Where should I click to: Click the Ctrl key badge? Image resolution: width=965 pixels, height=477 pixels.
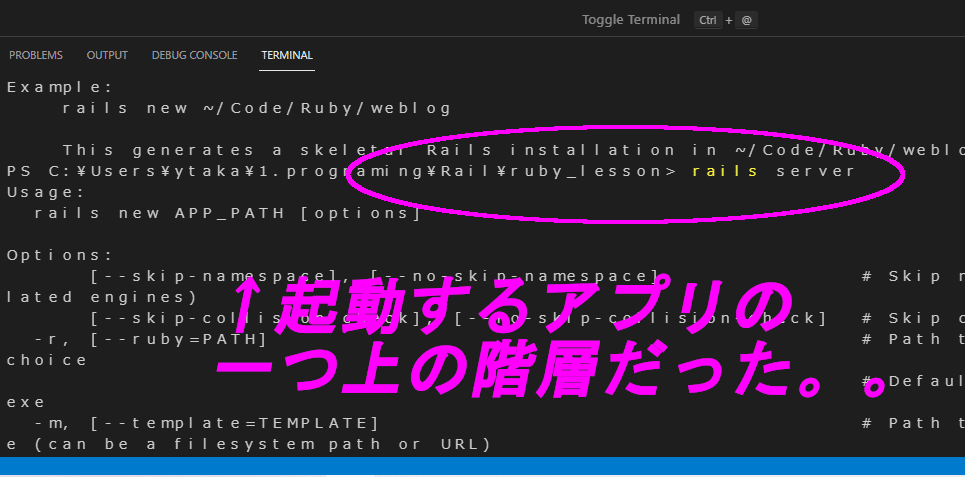tap(708, 20)
